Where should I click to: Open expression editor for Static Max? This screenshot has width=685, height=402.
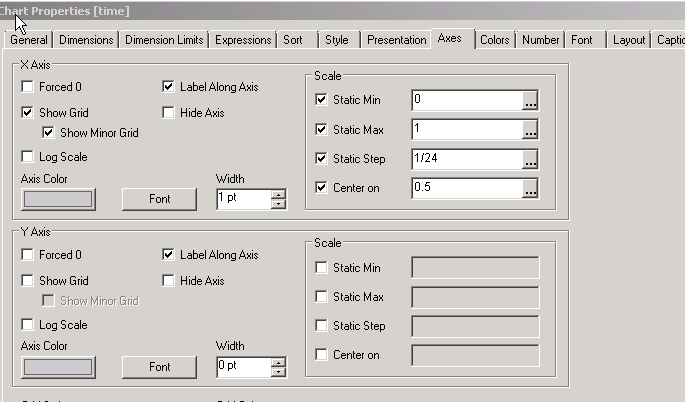coord(530,129)
